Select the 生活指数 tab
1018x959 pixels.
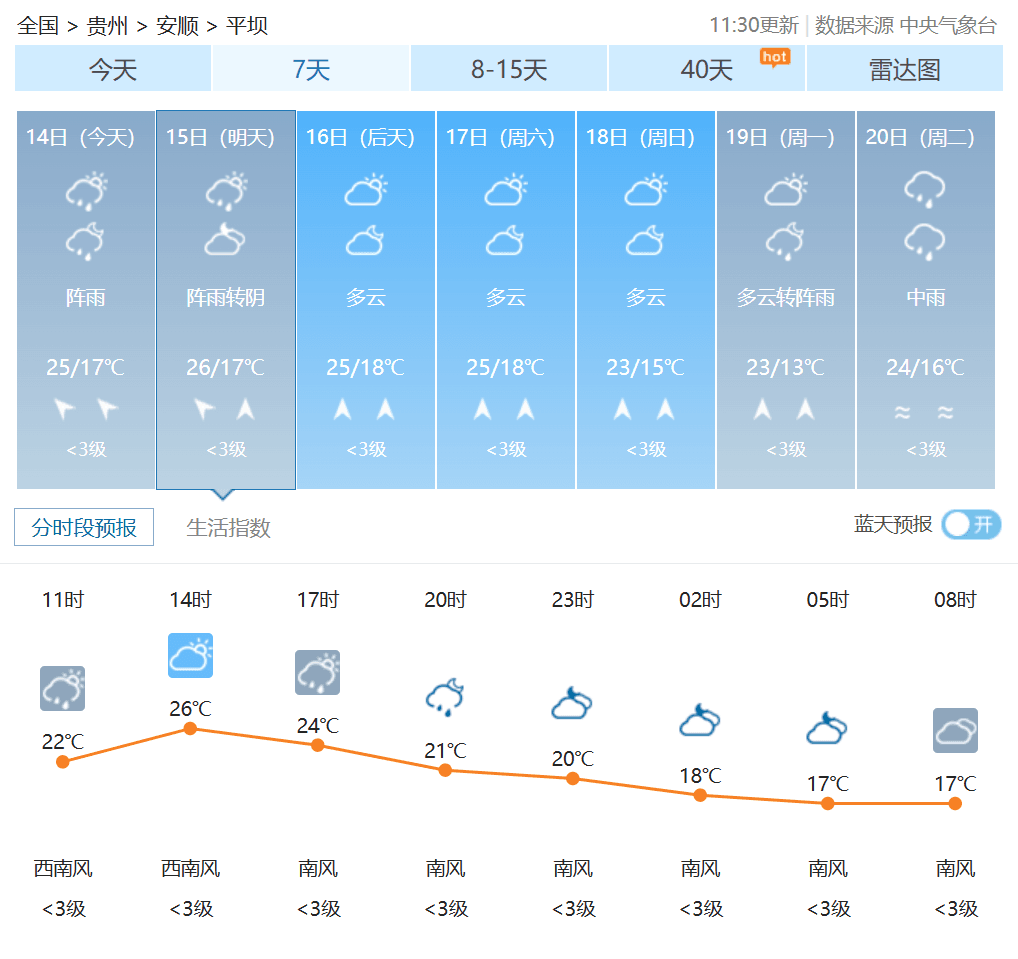click(x=228, y=527)
